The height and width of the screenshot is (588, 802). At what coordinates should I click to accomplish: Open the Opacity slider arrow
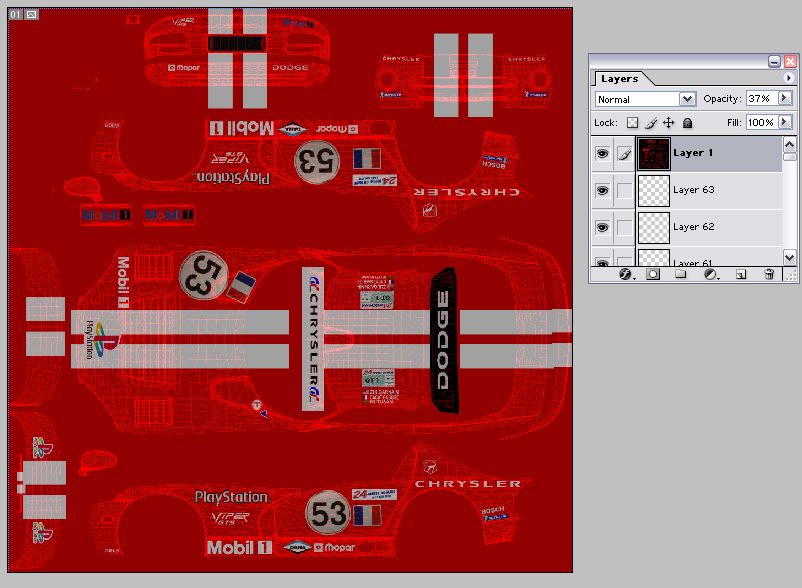click(785, 99)
